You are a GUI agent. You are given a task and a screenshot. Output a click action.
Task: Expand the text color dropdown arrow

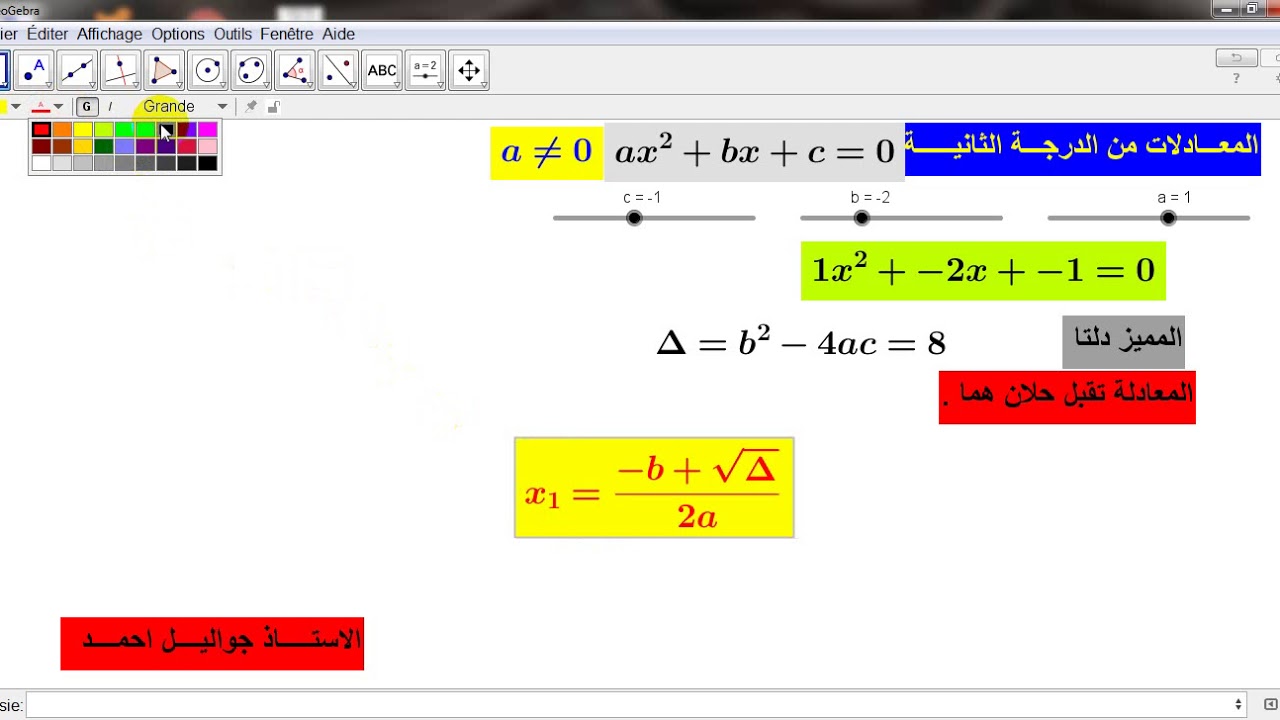coord(58,107)
